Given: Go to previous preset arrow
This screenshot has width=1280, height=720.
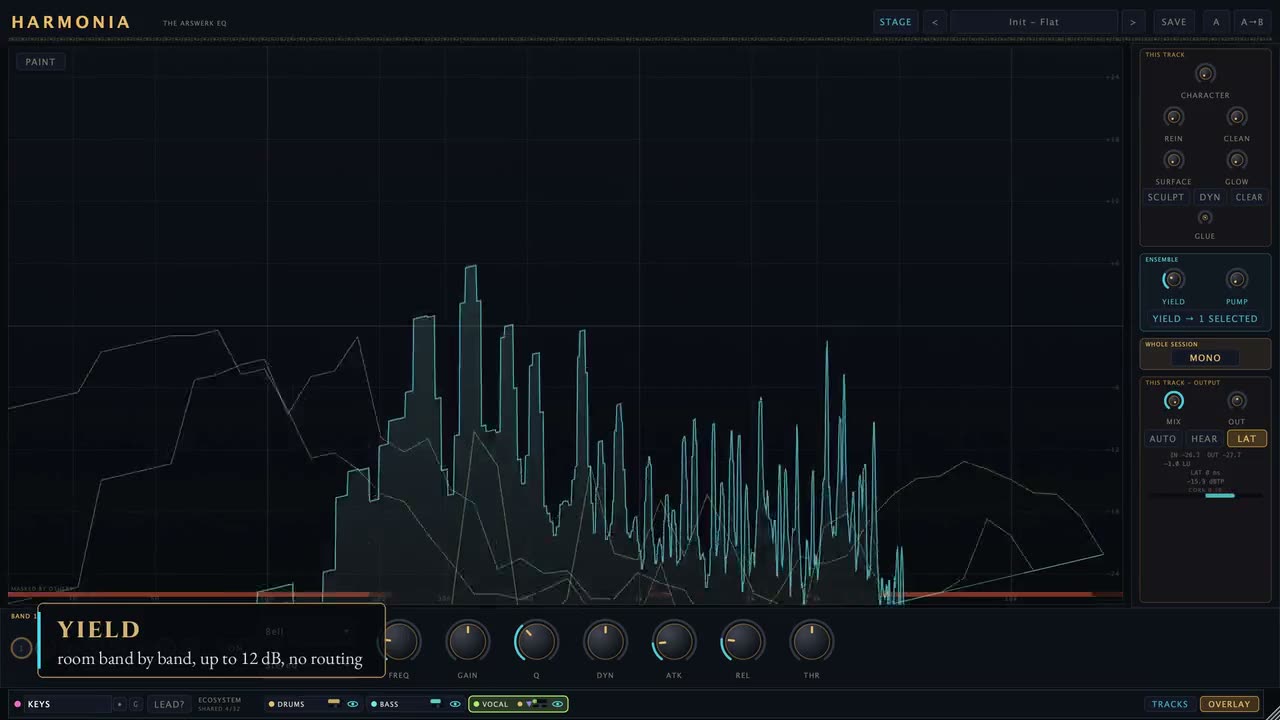Looking at the screenshot, I should (935, 22).
